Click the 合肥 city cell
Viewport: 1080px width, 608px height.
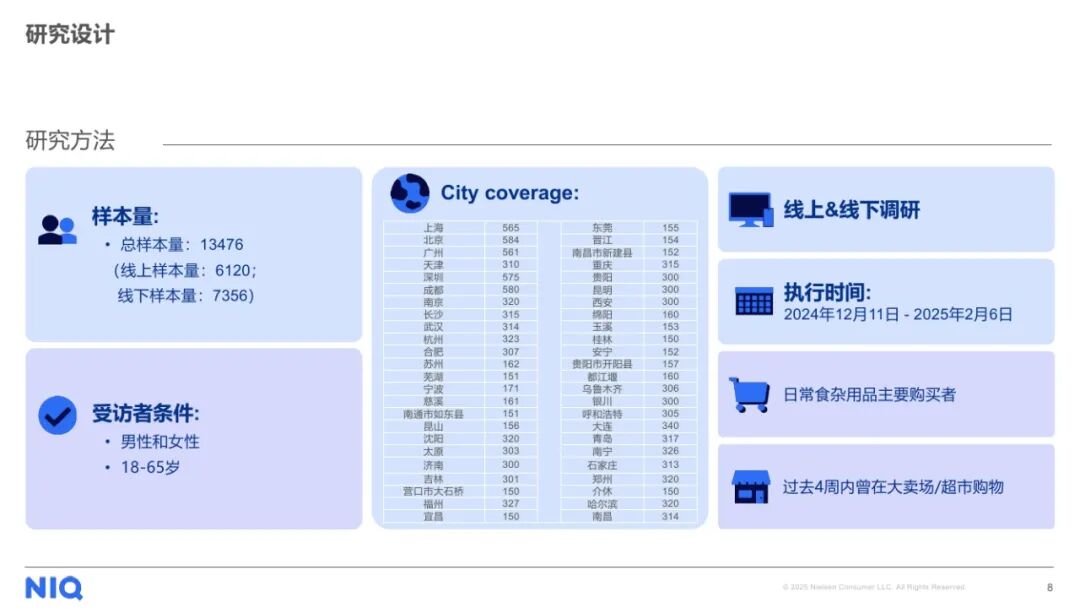coord(433,352)
